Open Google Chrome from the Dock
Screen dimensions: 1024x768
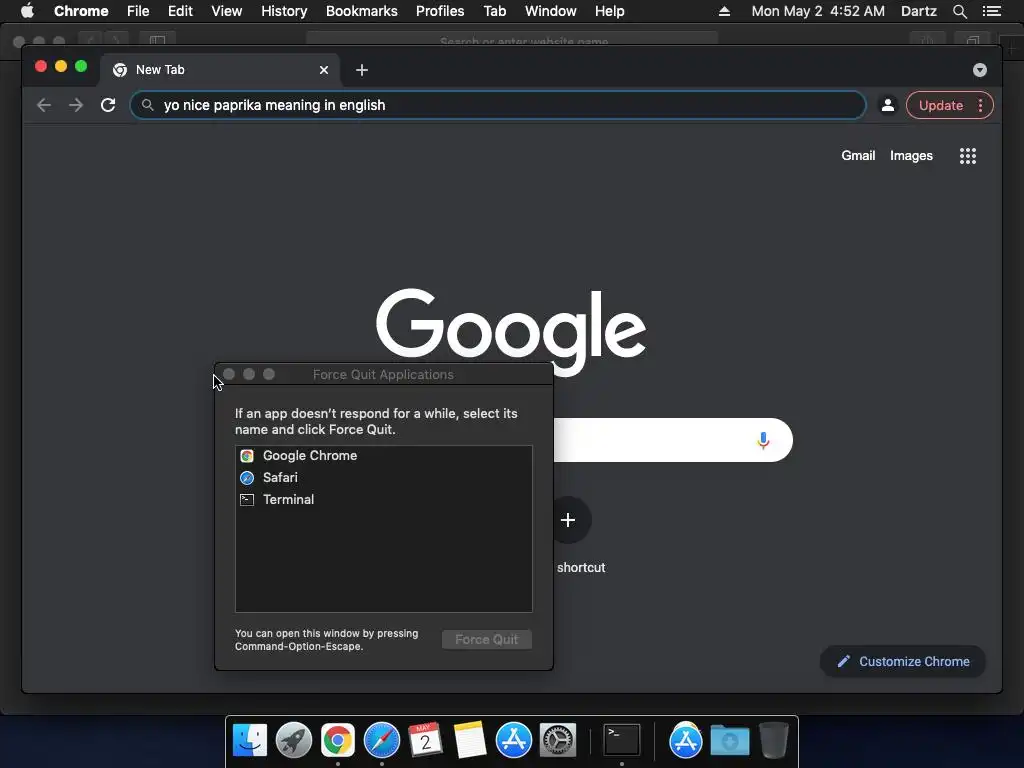338,741
